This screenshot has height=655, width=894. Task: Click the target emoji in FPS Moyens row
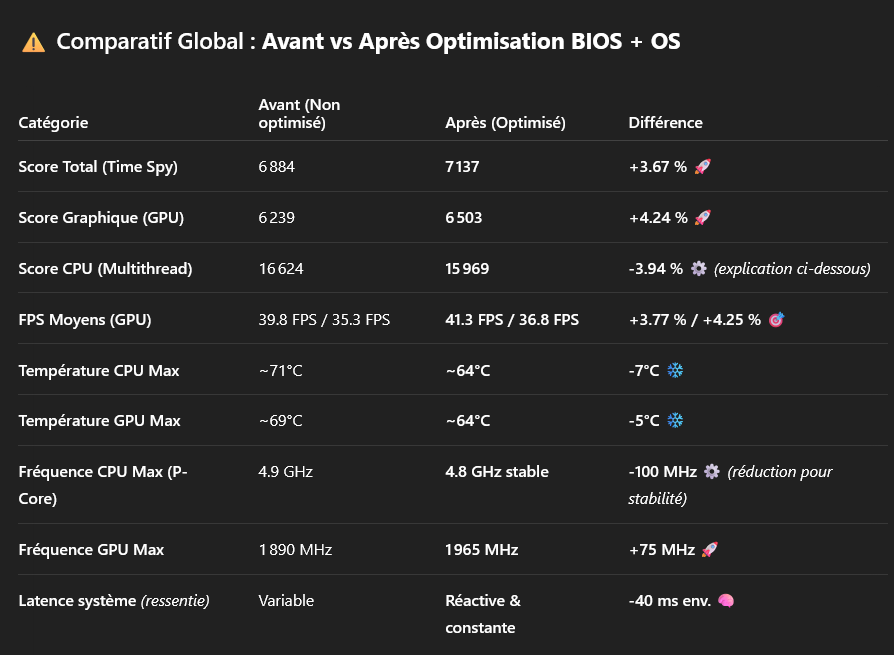777,320
